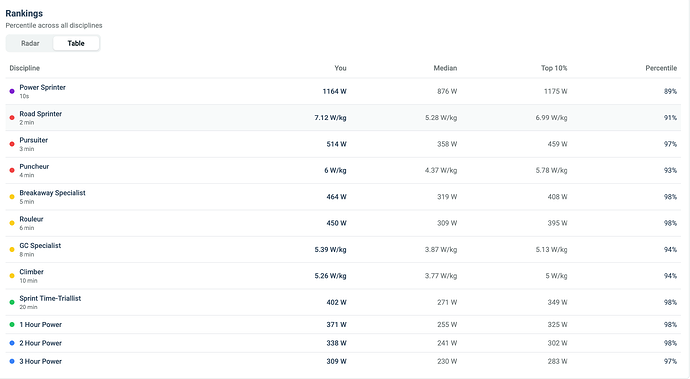Click the green dot beside Sprint Time-Triallist
Viewport: 690px width, 379px height.
(x=12, y=303)
